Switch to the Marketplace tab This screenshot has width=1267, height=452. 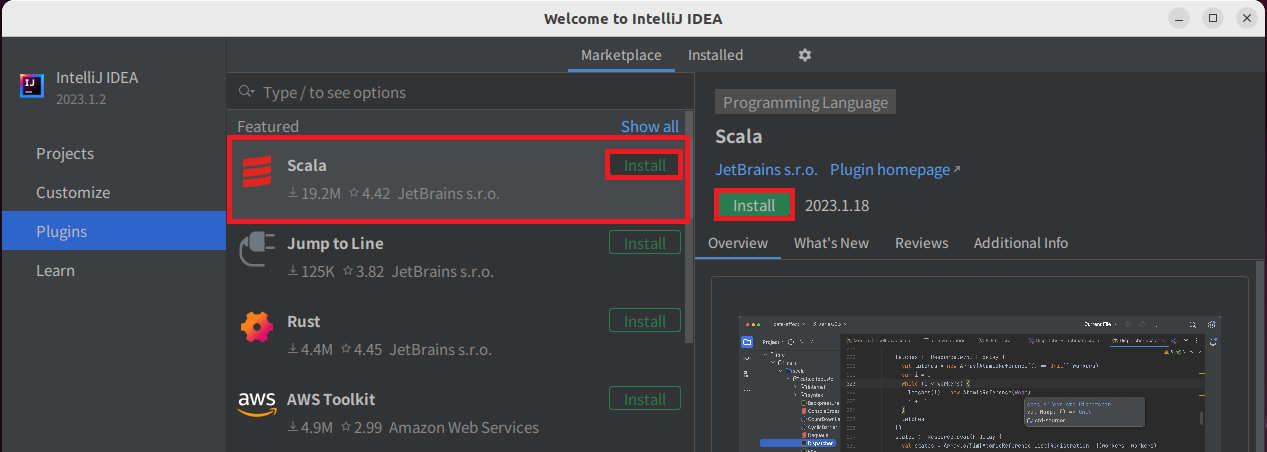pyautogui.click(x=621, y=55)
